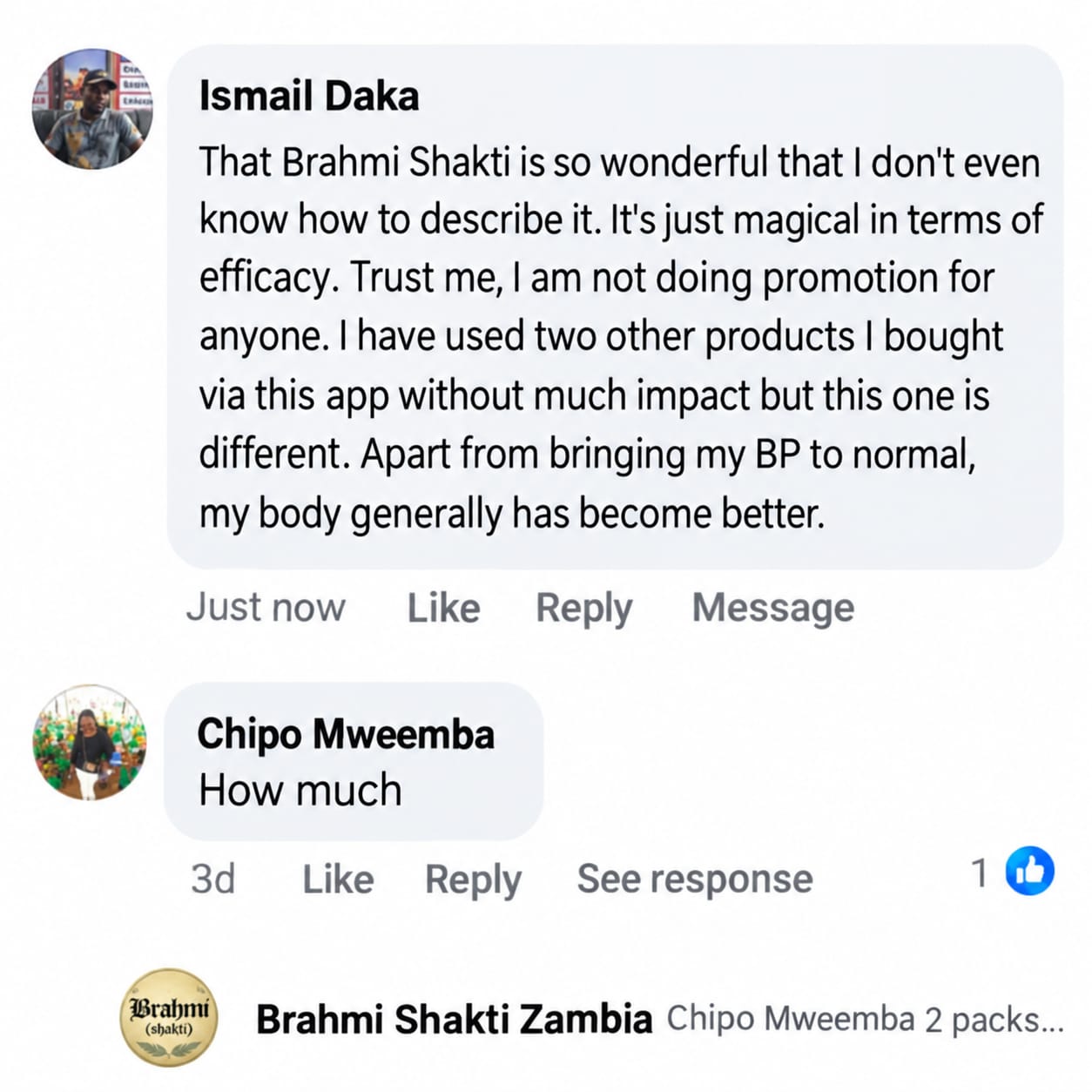View the reaction count of 1
The width and height of the screenshot is (1092, 1092).
980,873
